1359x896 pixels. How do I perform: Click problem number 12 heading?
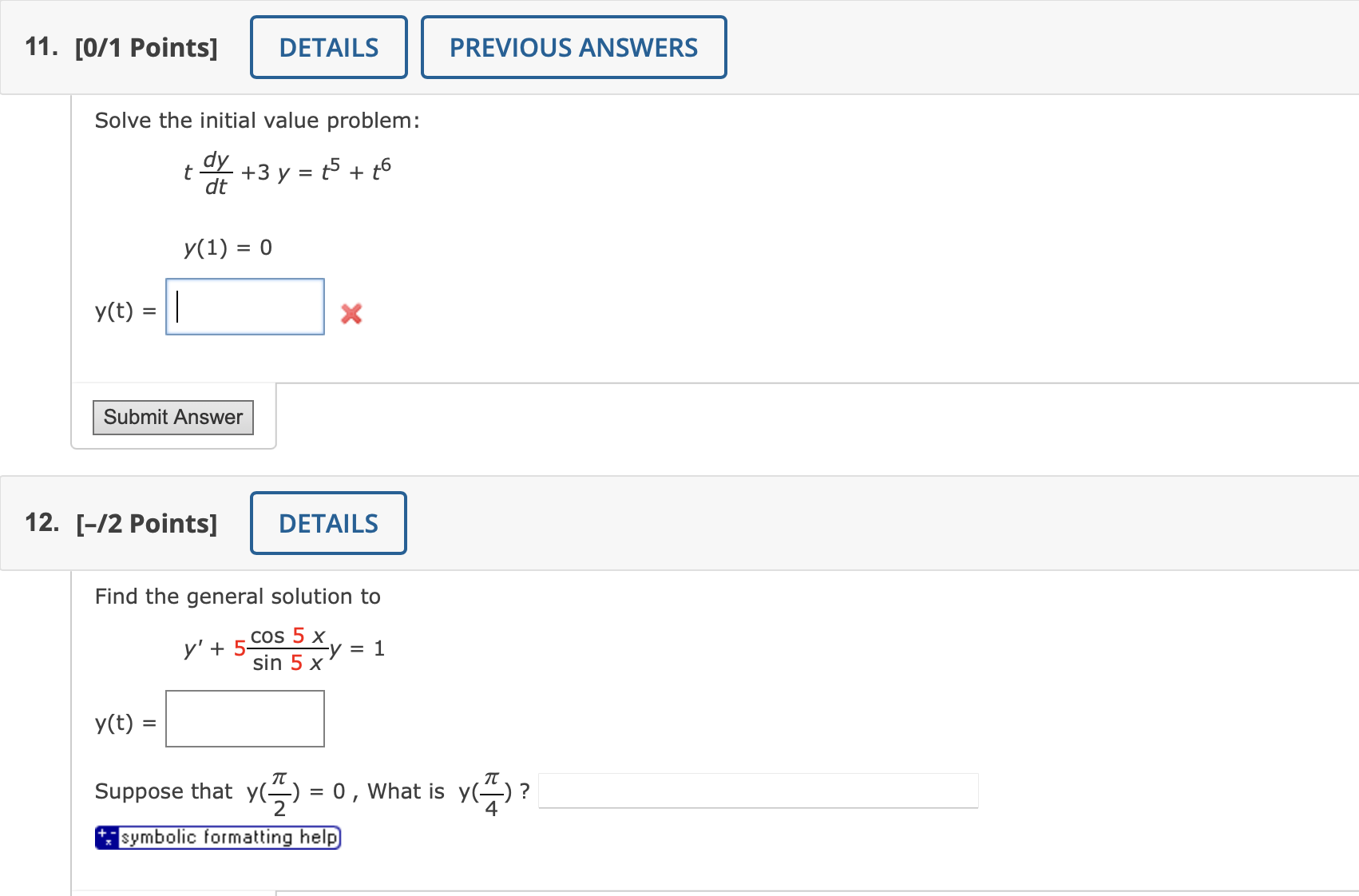[x=41, y=523]
